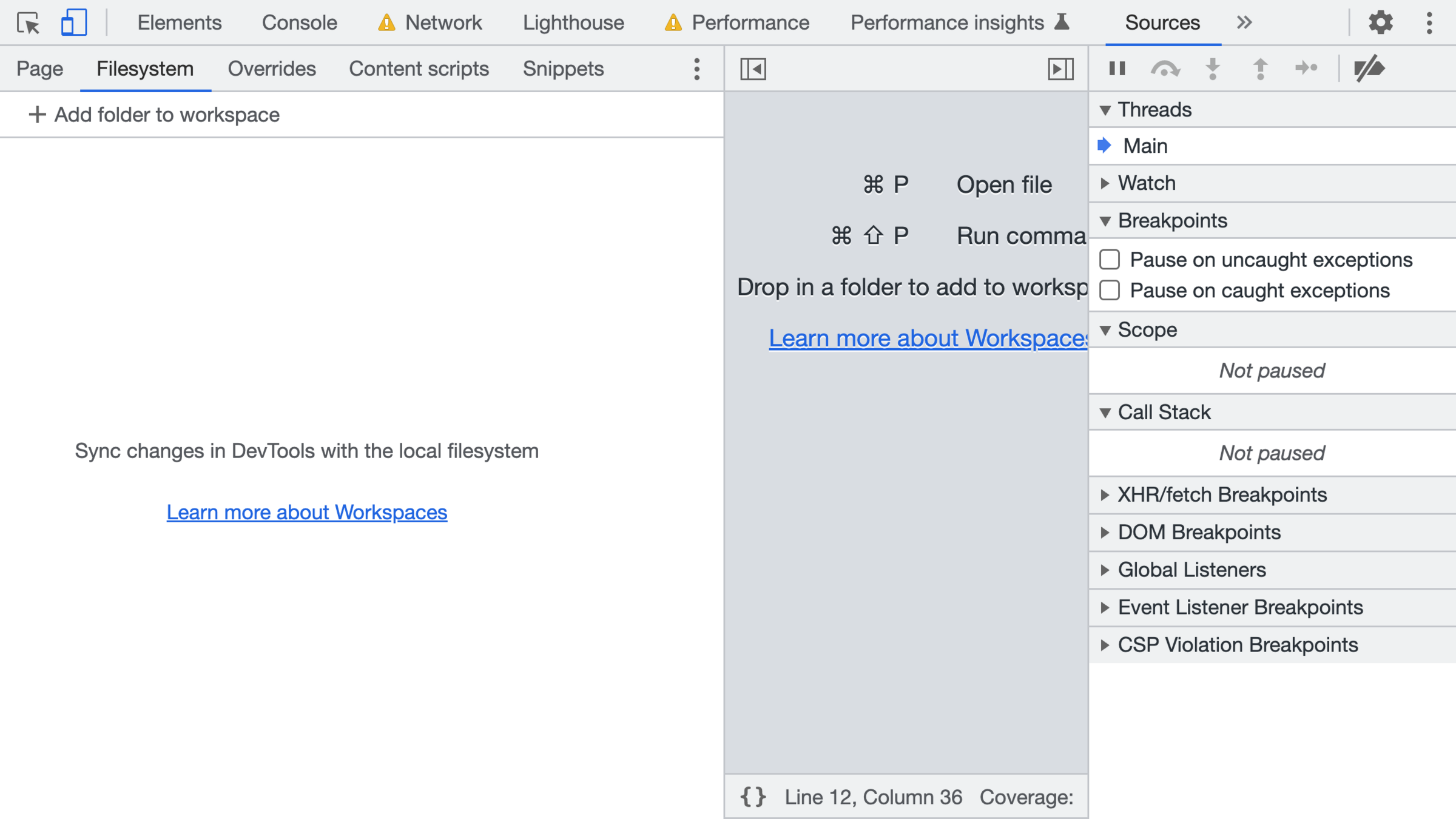Screen dimensions: 1456x819
Task: Open DevTools settings gear
Action: [1380, 23]
